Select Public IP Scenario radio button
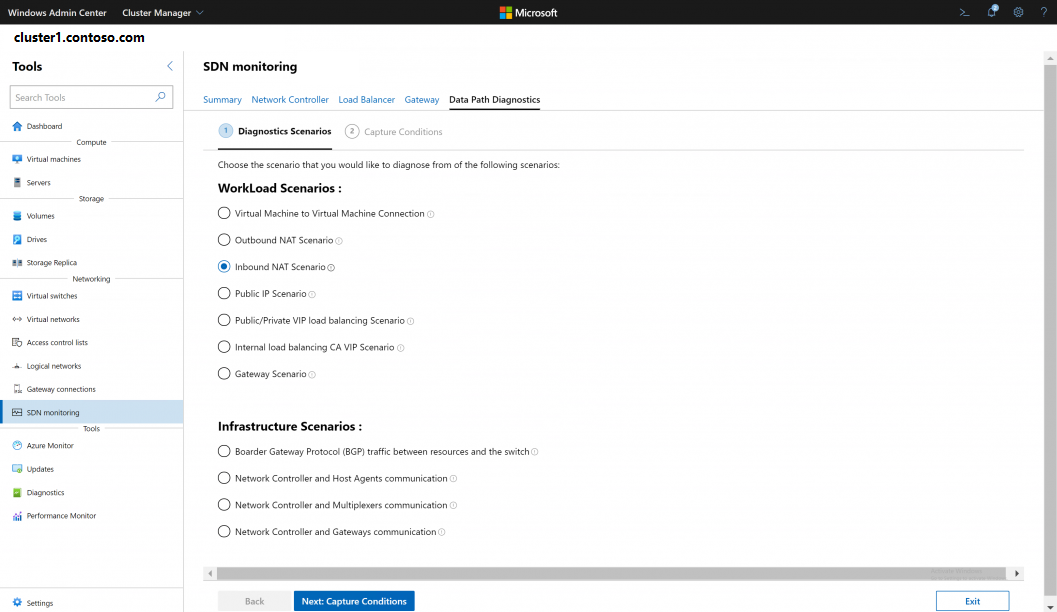Viewport: 1057px width, 612px height. pos(224,293)
